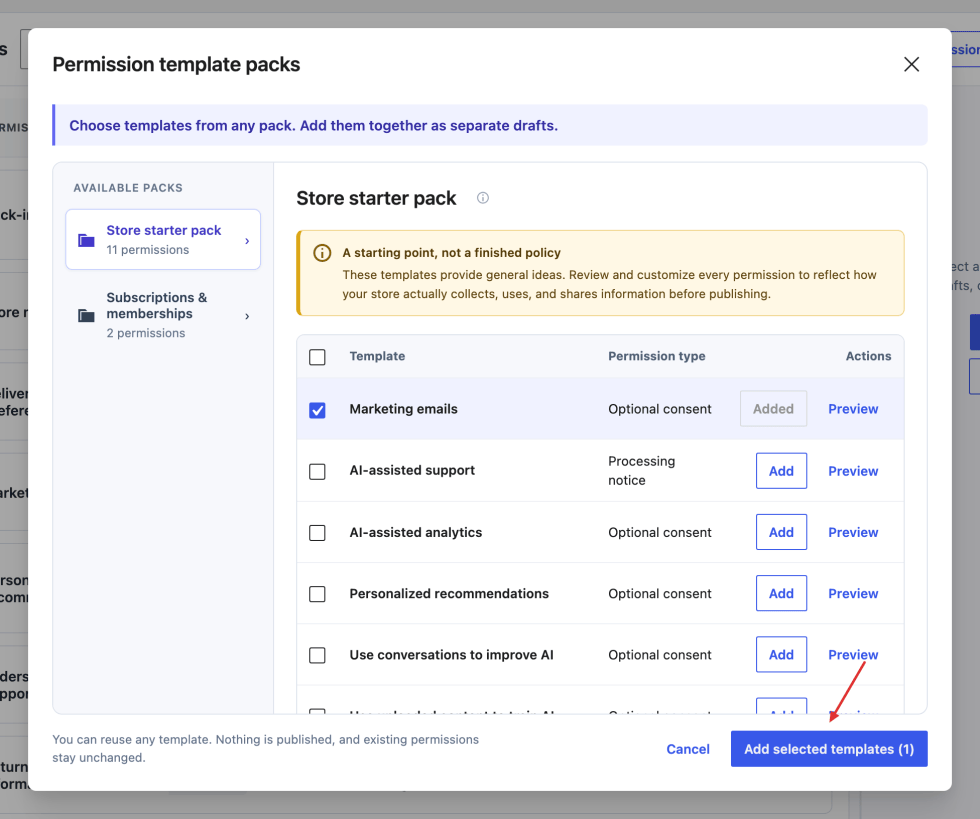Click the 2 permissions count text
The height and width of the screenshot is (819, 980).
(x=146, y=333)
